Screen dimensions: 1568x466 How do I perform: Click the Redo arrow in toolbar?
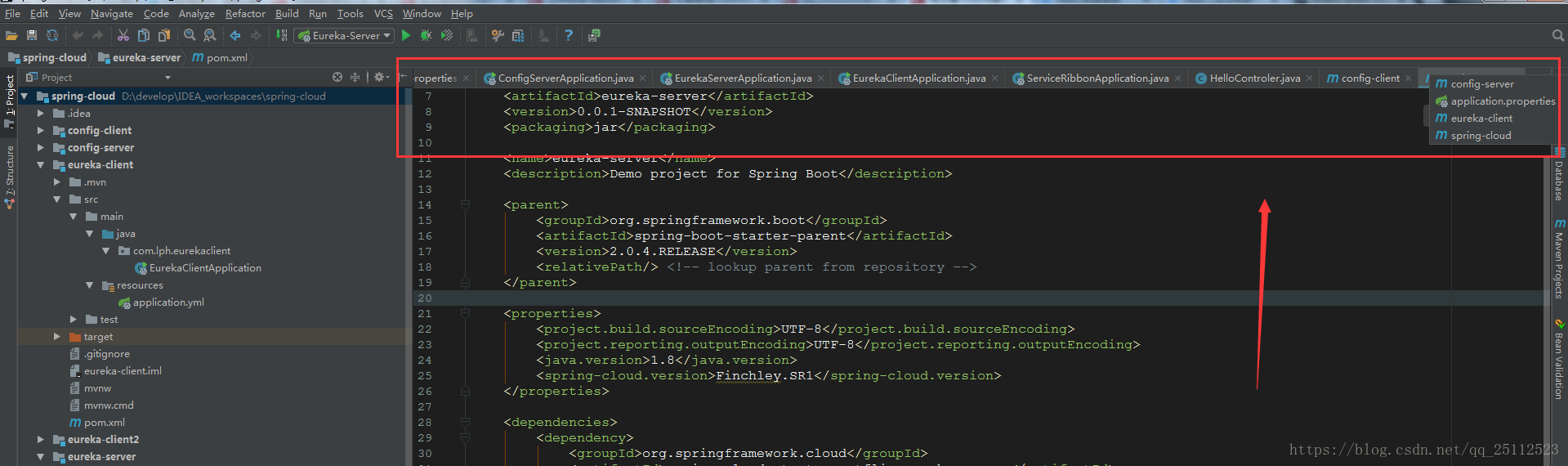pos(98,35)
